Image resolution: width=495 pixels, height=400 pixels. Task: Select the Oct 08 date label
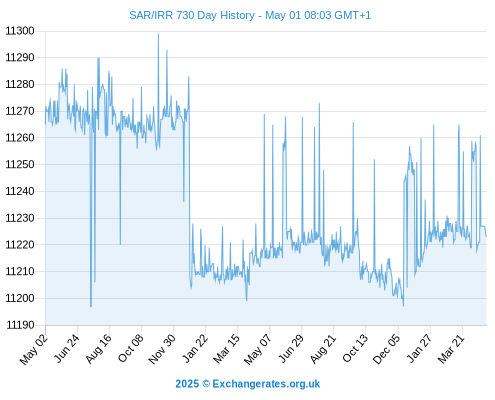[x=130, y=348]
